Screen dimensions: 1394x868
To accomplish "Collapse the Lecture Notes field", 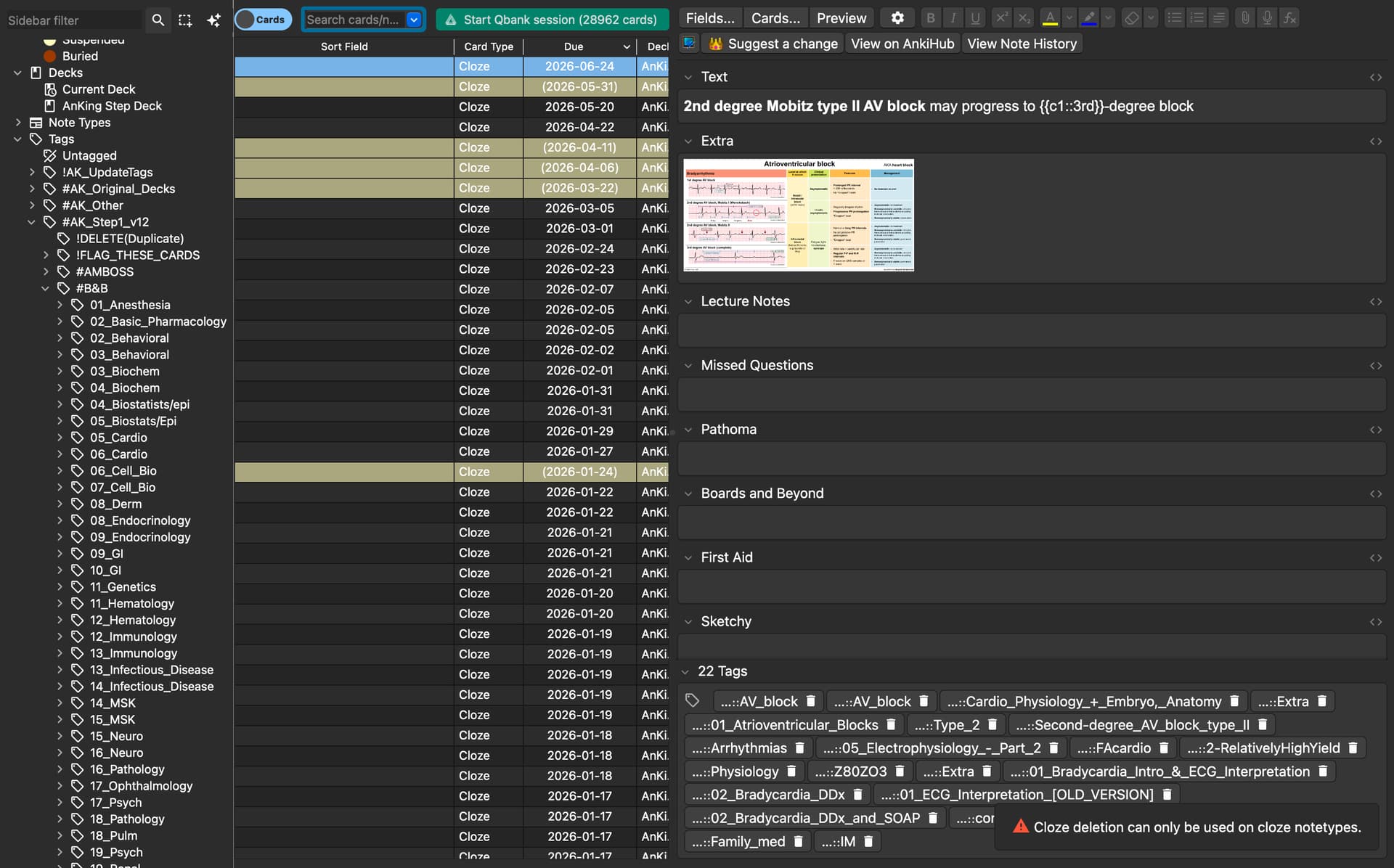I will [x=688, y=301].
